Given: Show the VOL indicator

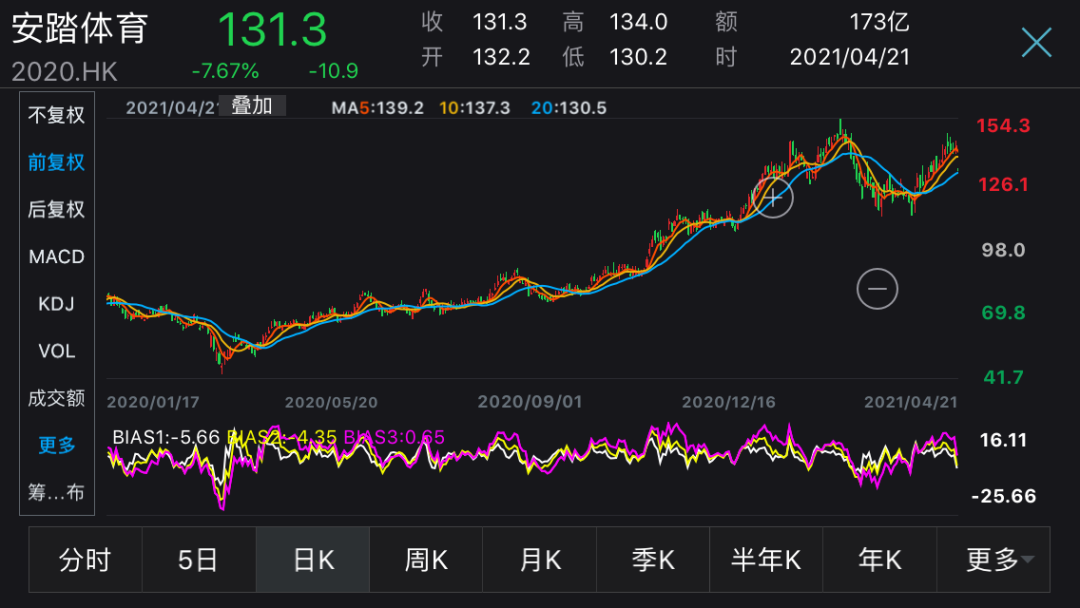Looking at the screenshot, I should click(x=56, y=351).
